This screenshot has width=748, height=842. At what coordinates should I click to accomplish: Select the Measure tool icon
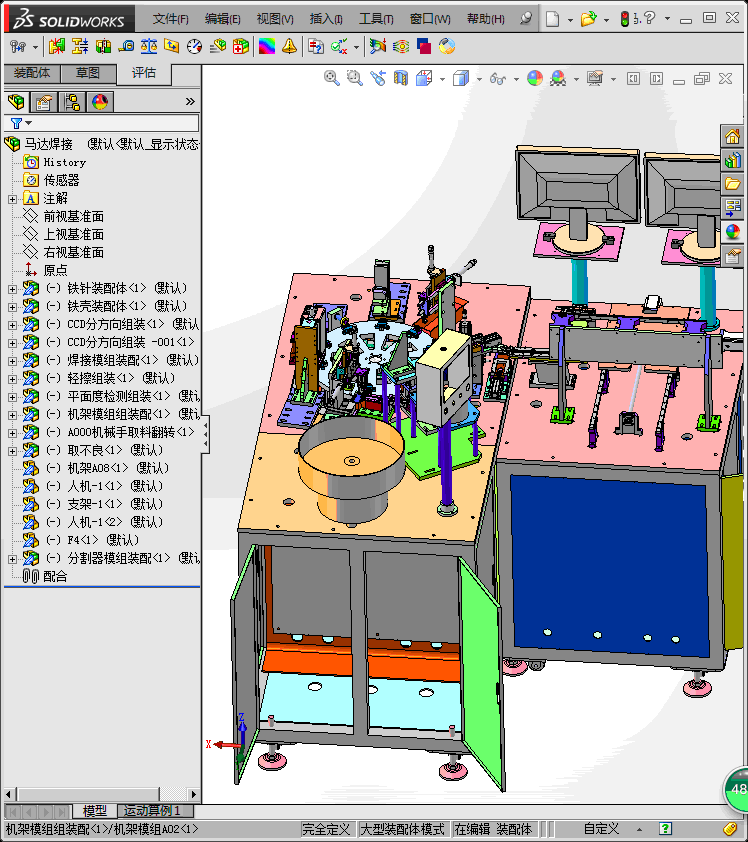tap(126, 47)
